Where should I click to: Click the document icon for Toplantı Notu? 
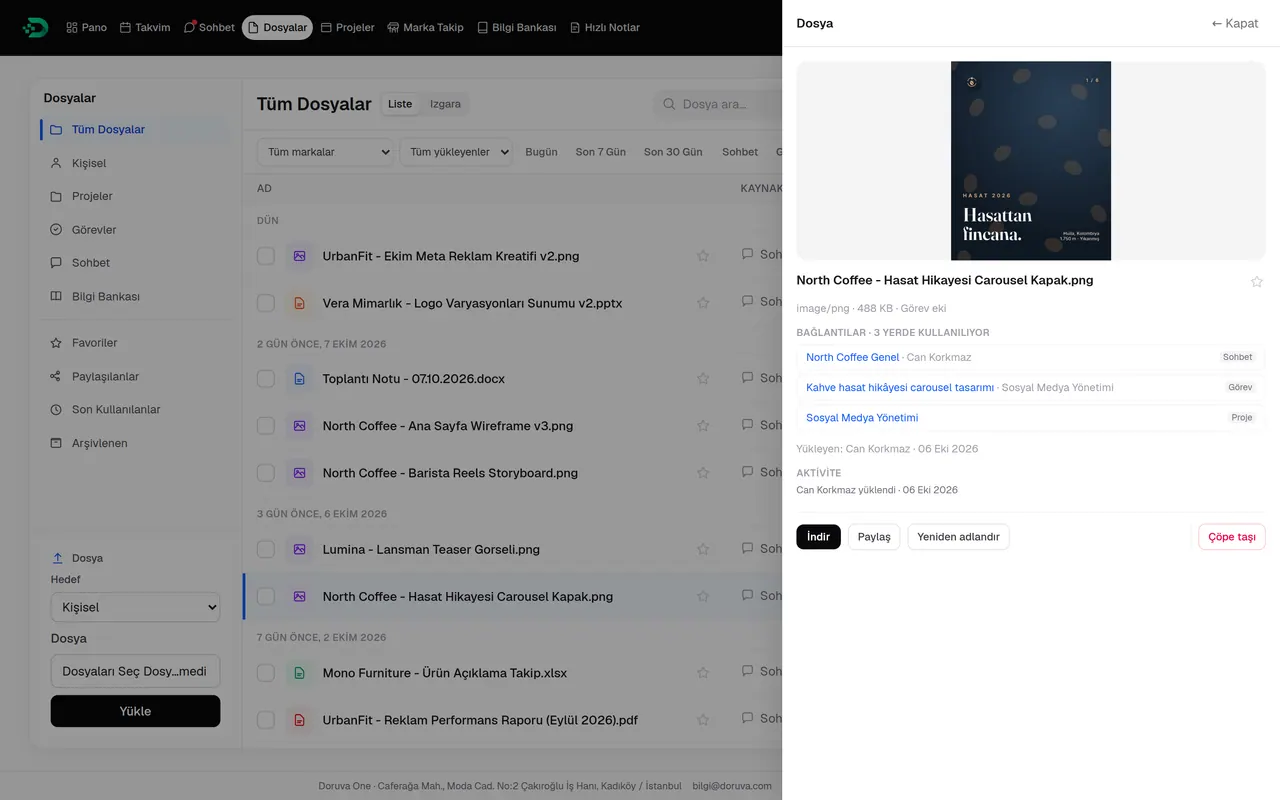pos(299,379)
